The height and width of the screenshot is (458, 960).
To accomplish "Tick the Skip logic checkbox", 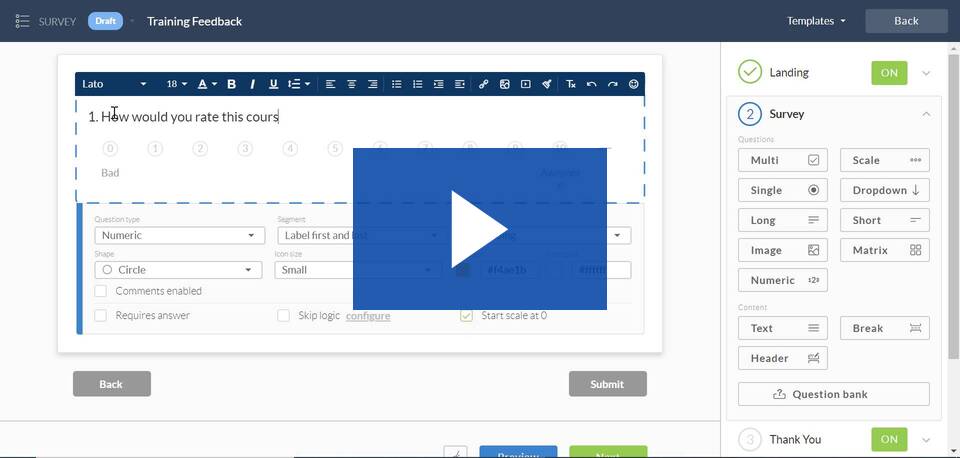I will 283,315.
